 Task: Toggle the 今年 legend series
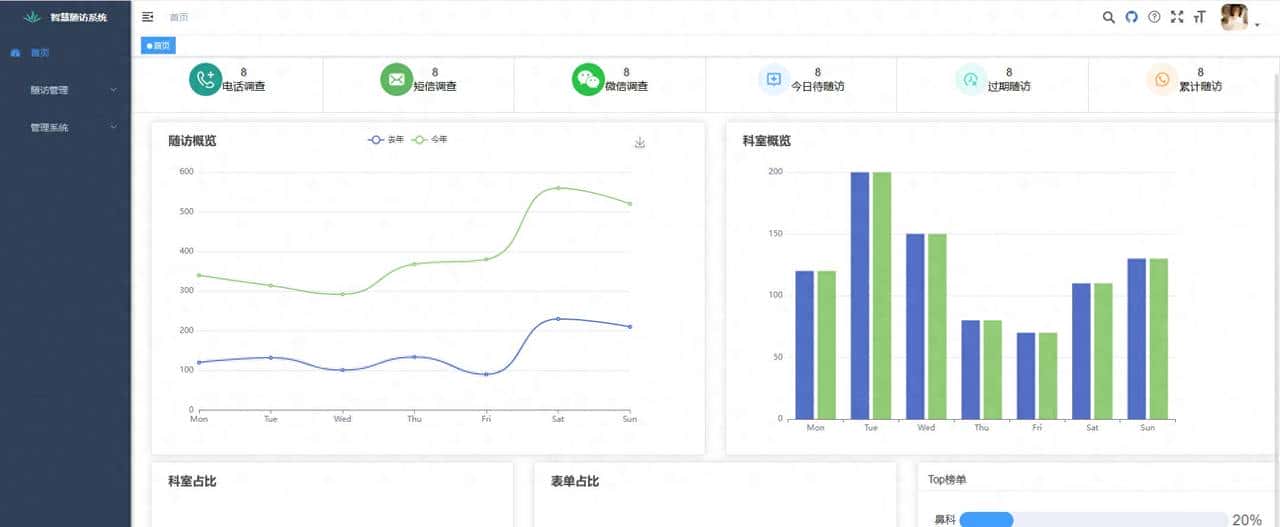click(x=430, y=139)
